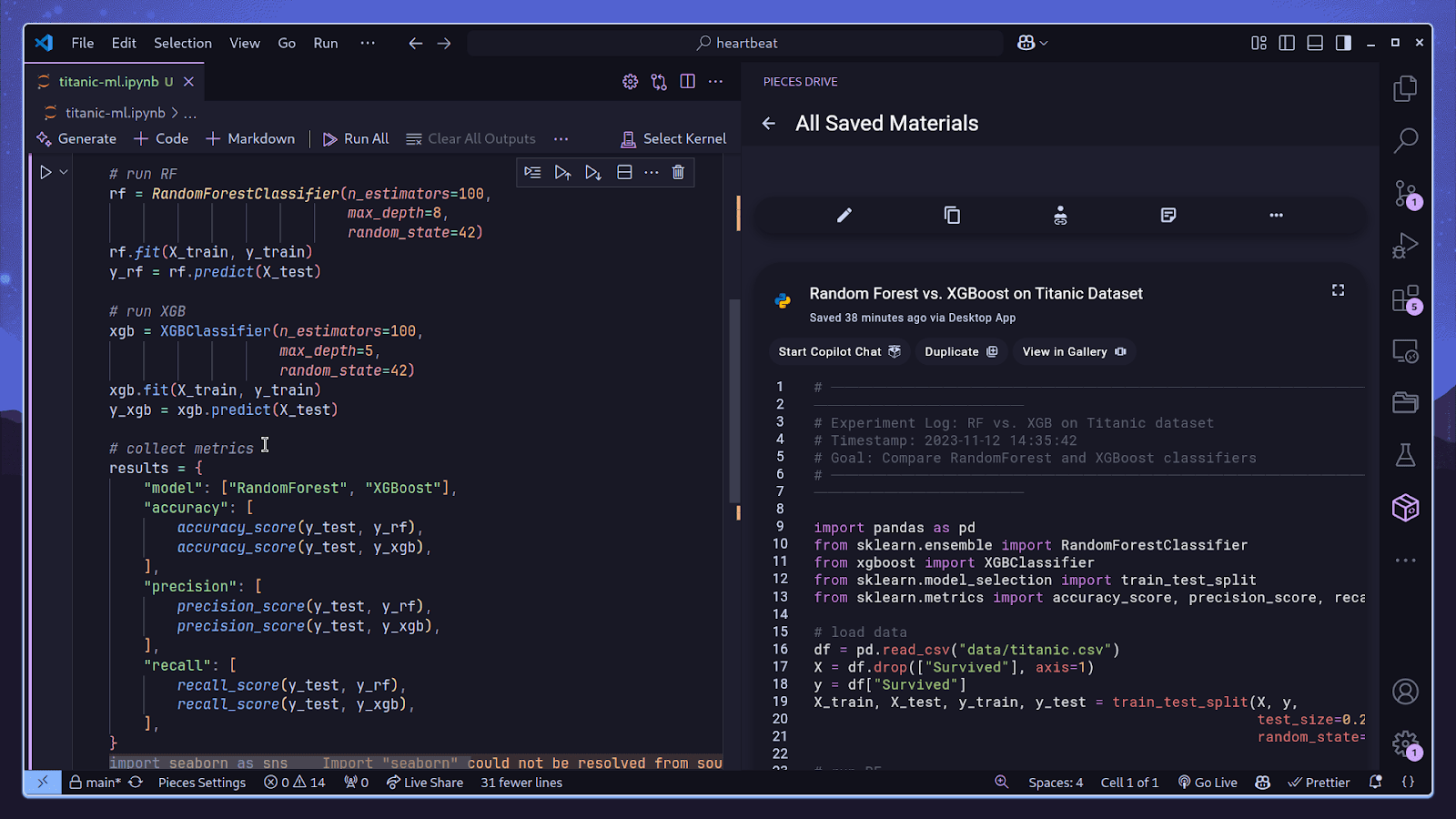
Task: Click the share person icon in Pieces toolbar
Action: [x=1060, y=216]
